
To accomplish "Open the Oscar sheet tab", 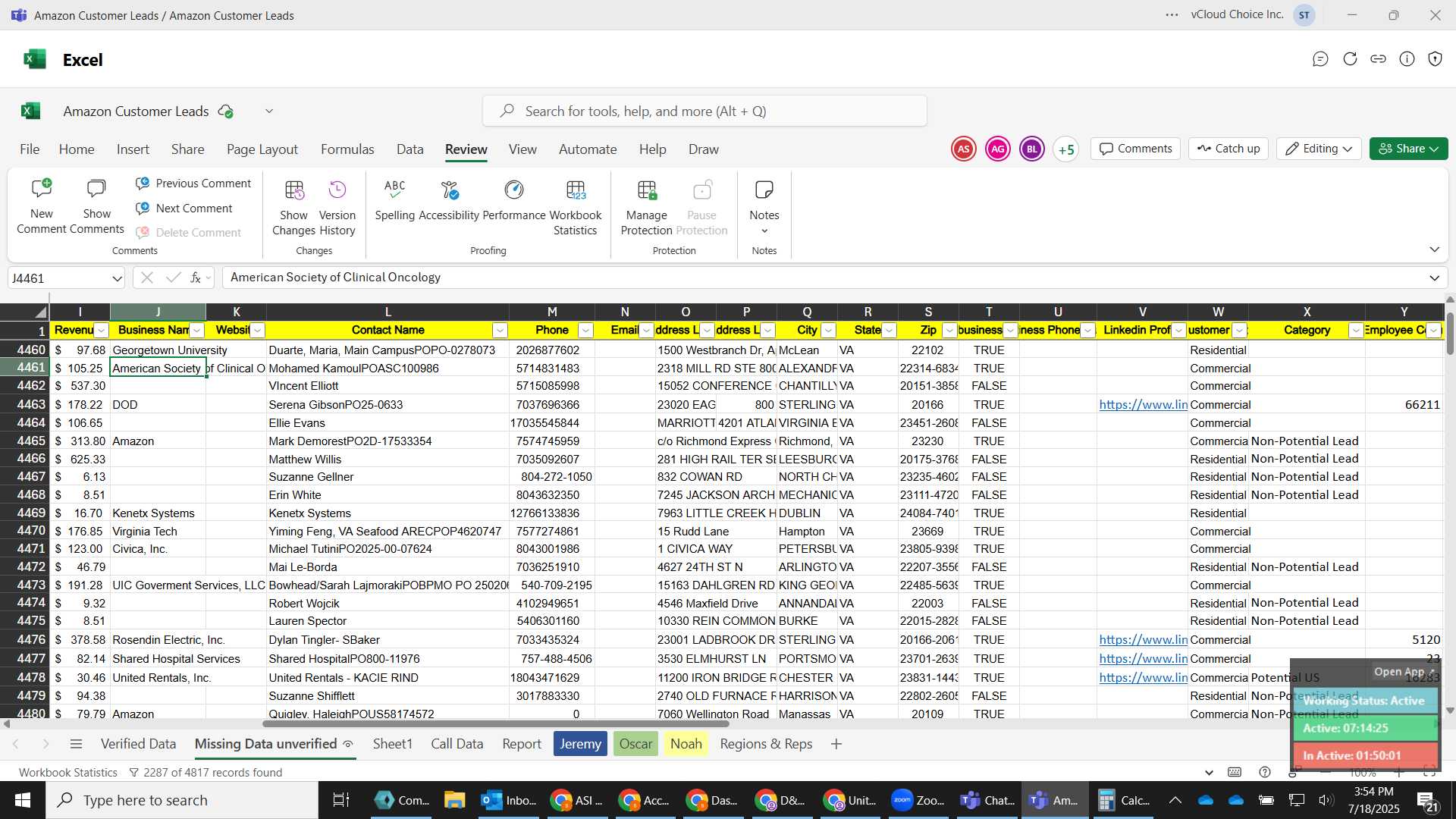I will (x=635, y=744).
